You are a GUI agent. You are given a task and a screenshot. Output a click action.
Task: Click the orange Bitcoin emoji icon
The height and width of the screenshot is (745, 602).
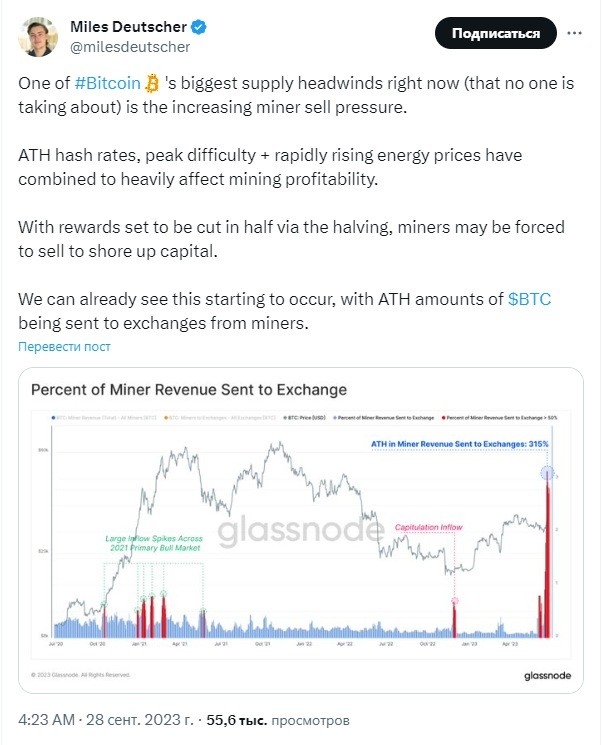click(152, 83)
